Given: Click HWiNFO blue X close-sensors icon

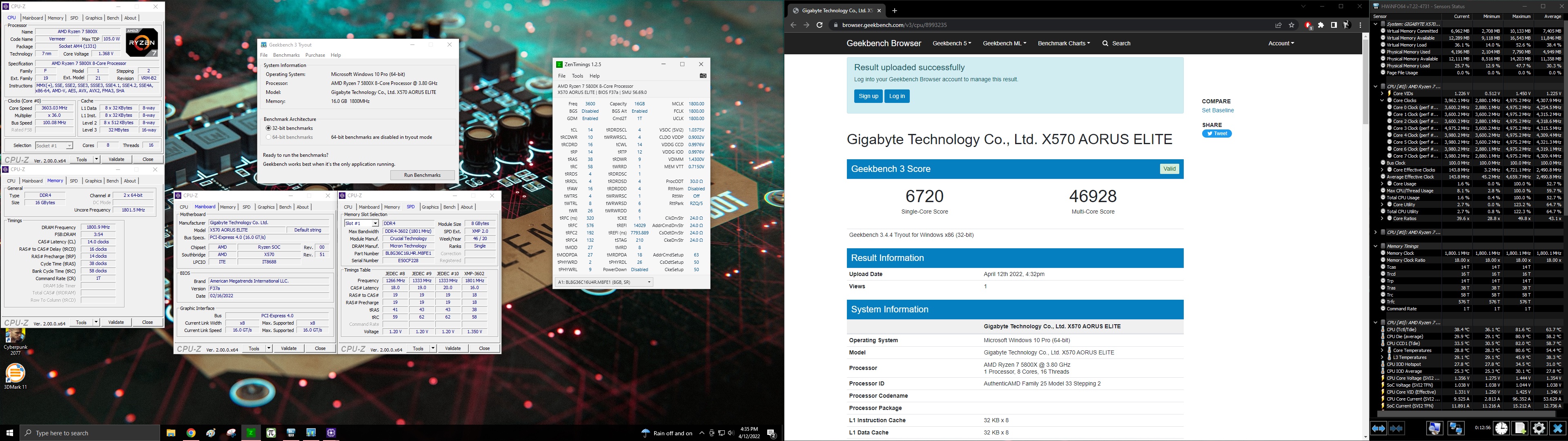Looking at the screenshot, I should coord(1558,429).
